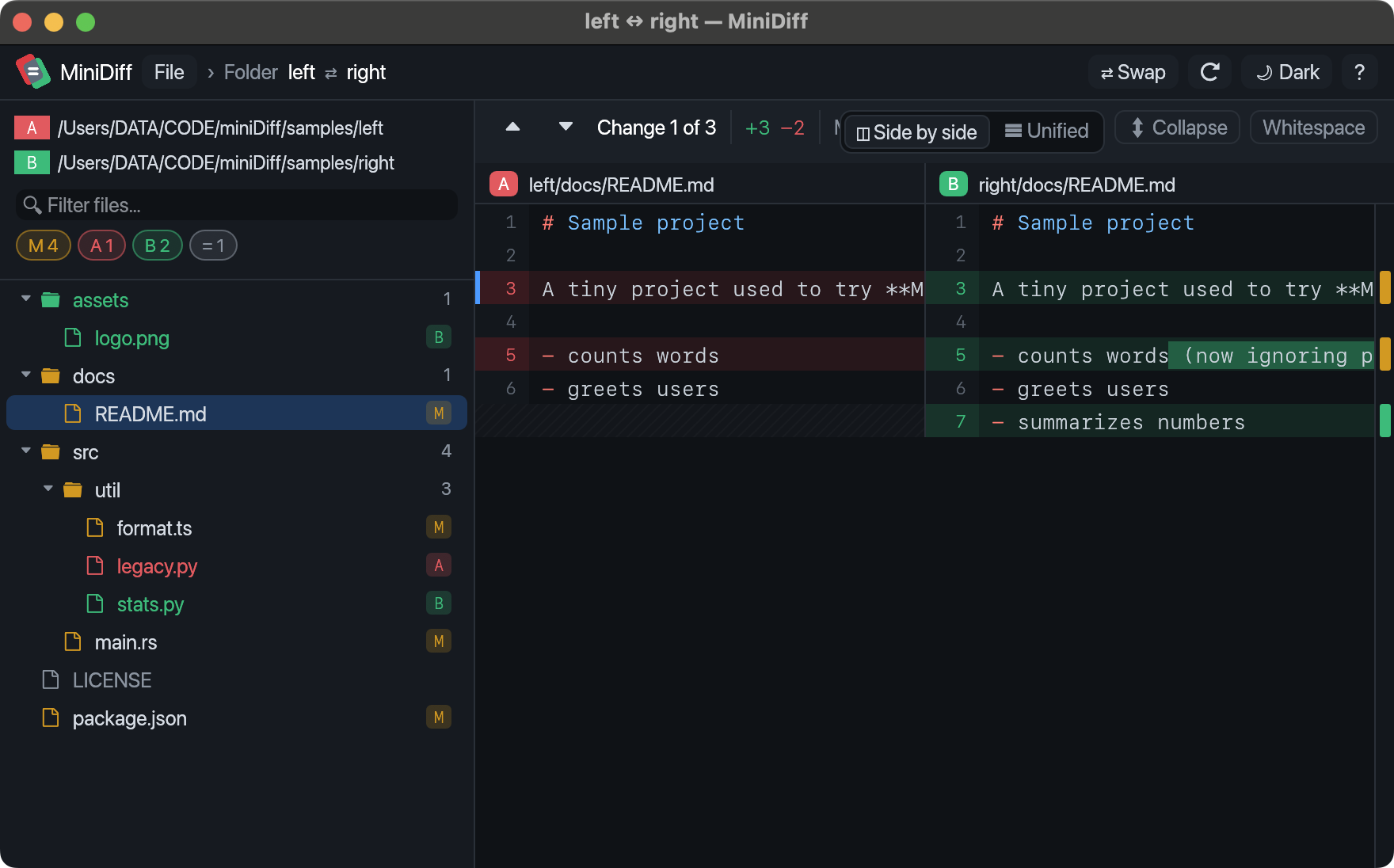Screen dimensions: 1394x868
Task: Open the help question mark button
Action: coord(1359,72)
